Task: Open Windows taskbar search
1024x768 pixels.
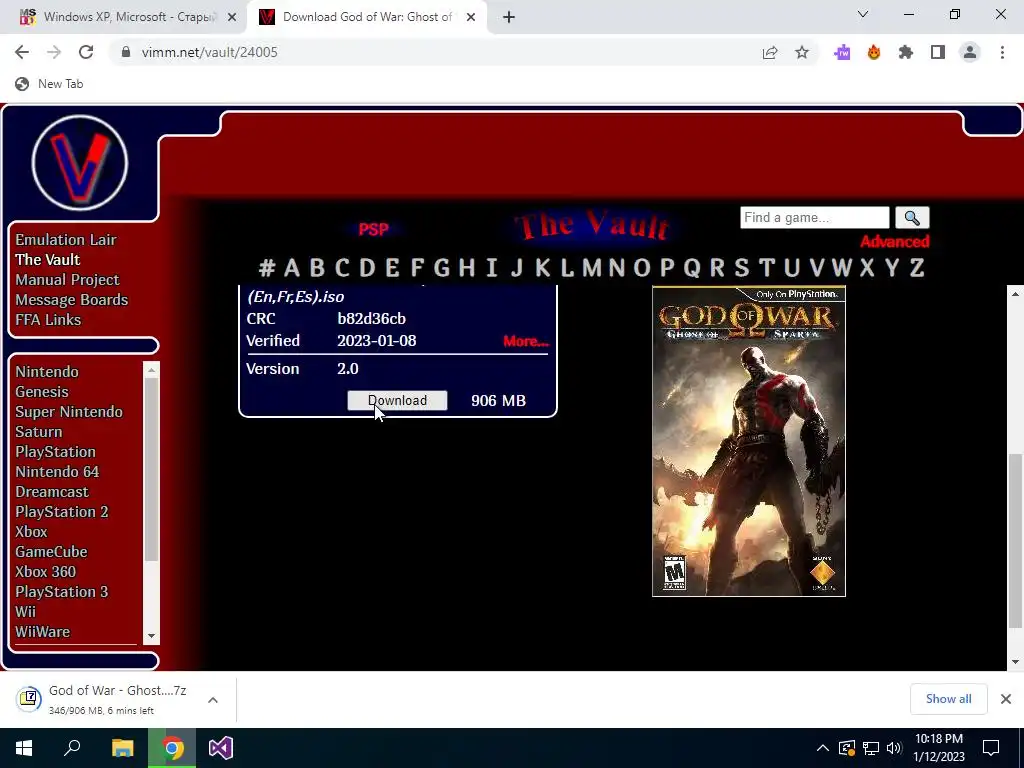Action: (x=72, y=748)
